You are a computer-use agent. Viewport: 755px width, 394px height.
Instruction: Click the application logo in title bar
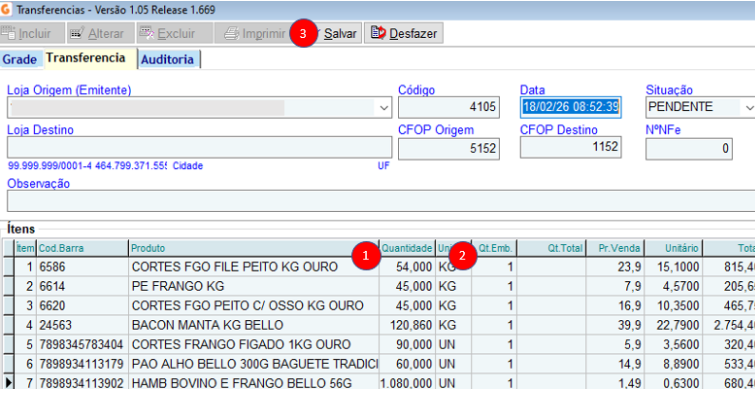[x=6, y=9]
